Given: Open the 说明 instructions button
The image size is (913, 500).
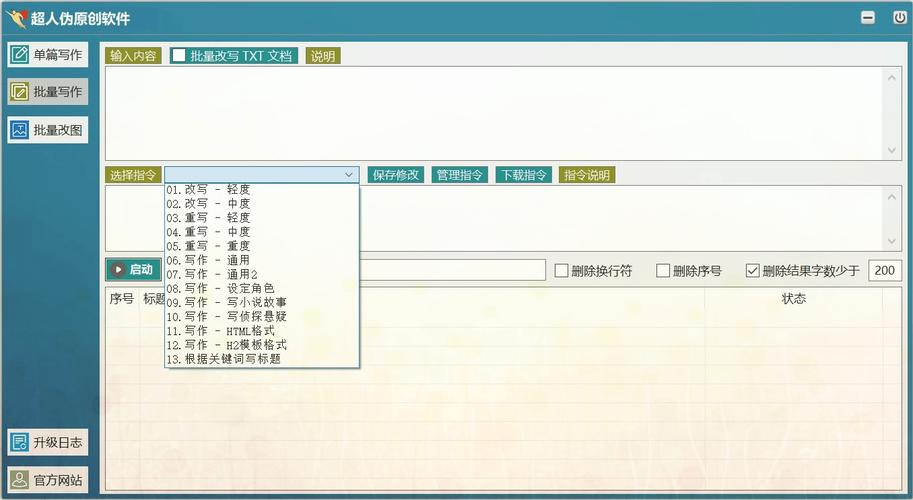Looking at the screenshot, I should point(323,56).
